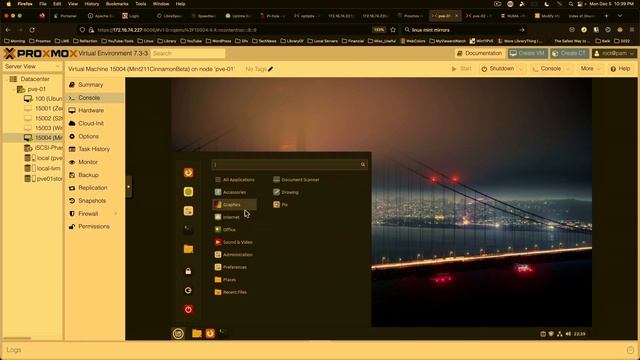Click the Firefox back arrow
The width and height of the screenshot is (640, 360).
(8, 30)
